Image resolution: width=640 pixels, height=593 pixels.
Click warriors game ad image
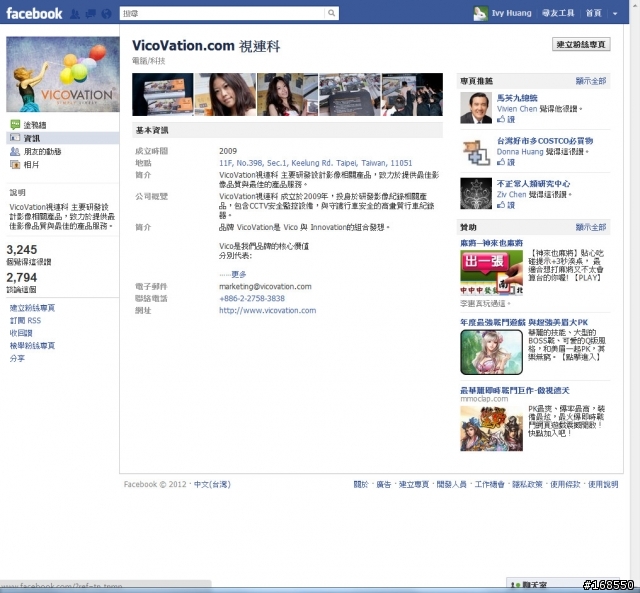coord(491,428)
